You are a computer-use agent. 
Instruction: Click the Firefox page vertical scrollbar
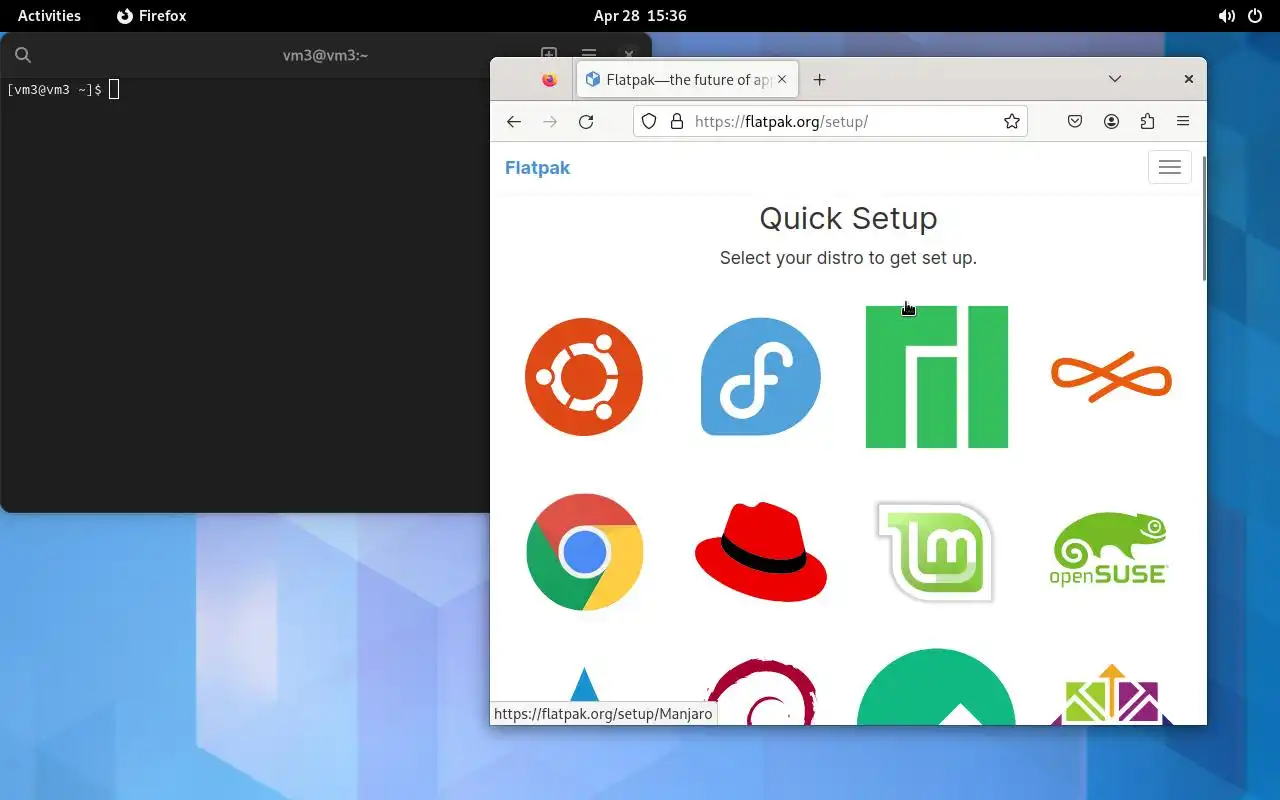point(1203,220)
